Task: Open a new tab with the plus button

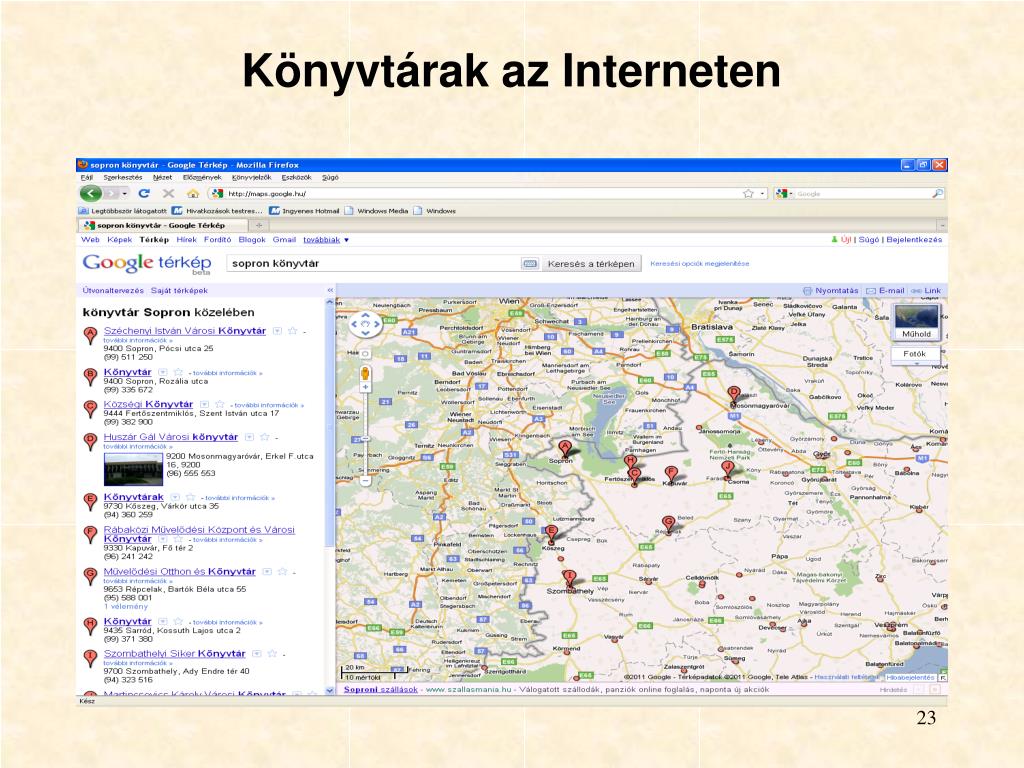Action: pyautogui.click(x=259, y=225)
